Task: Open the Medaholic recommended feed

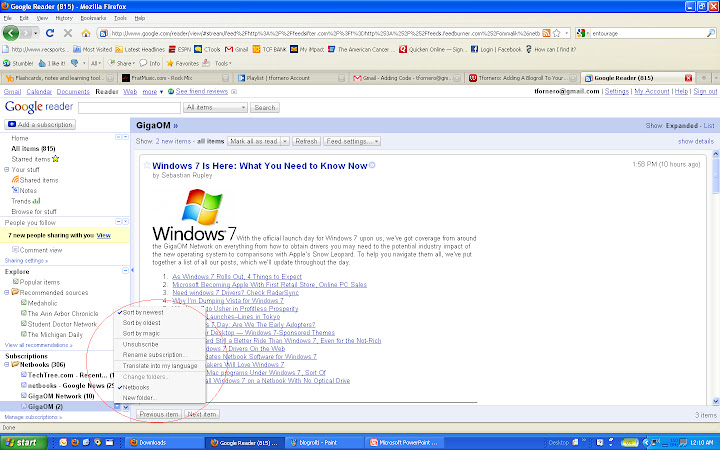Action: (x=39, y=303)
